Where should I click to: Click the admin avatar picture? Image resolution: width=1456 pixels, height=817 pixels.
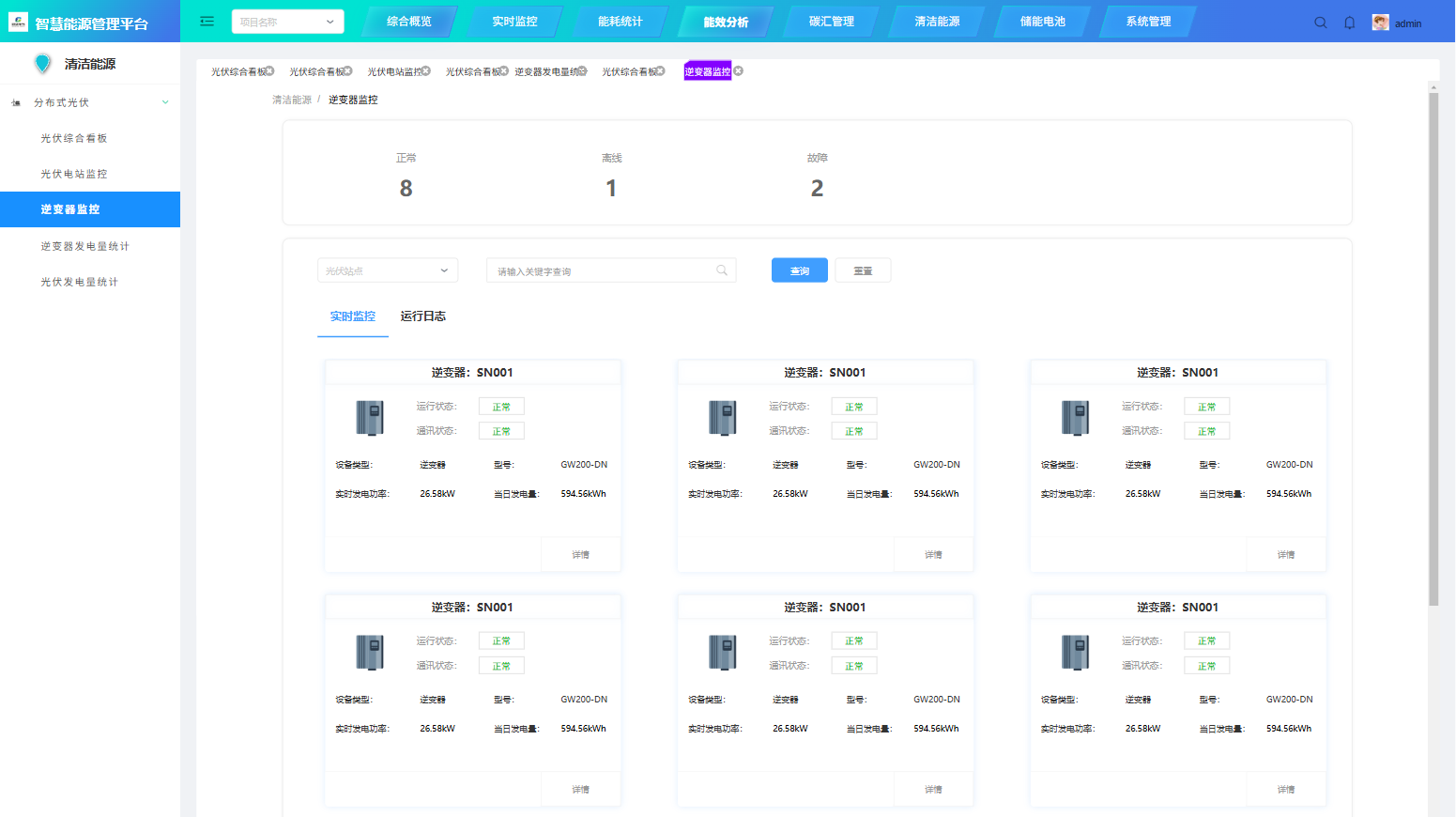(x=1380, y=23)
